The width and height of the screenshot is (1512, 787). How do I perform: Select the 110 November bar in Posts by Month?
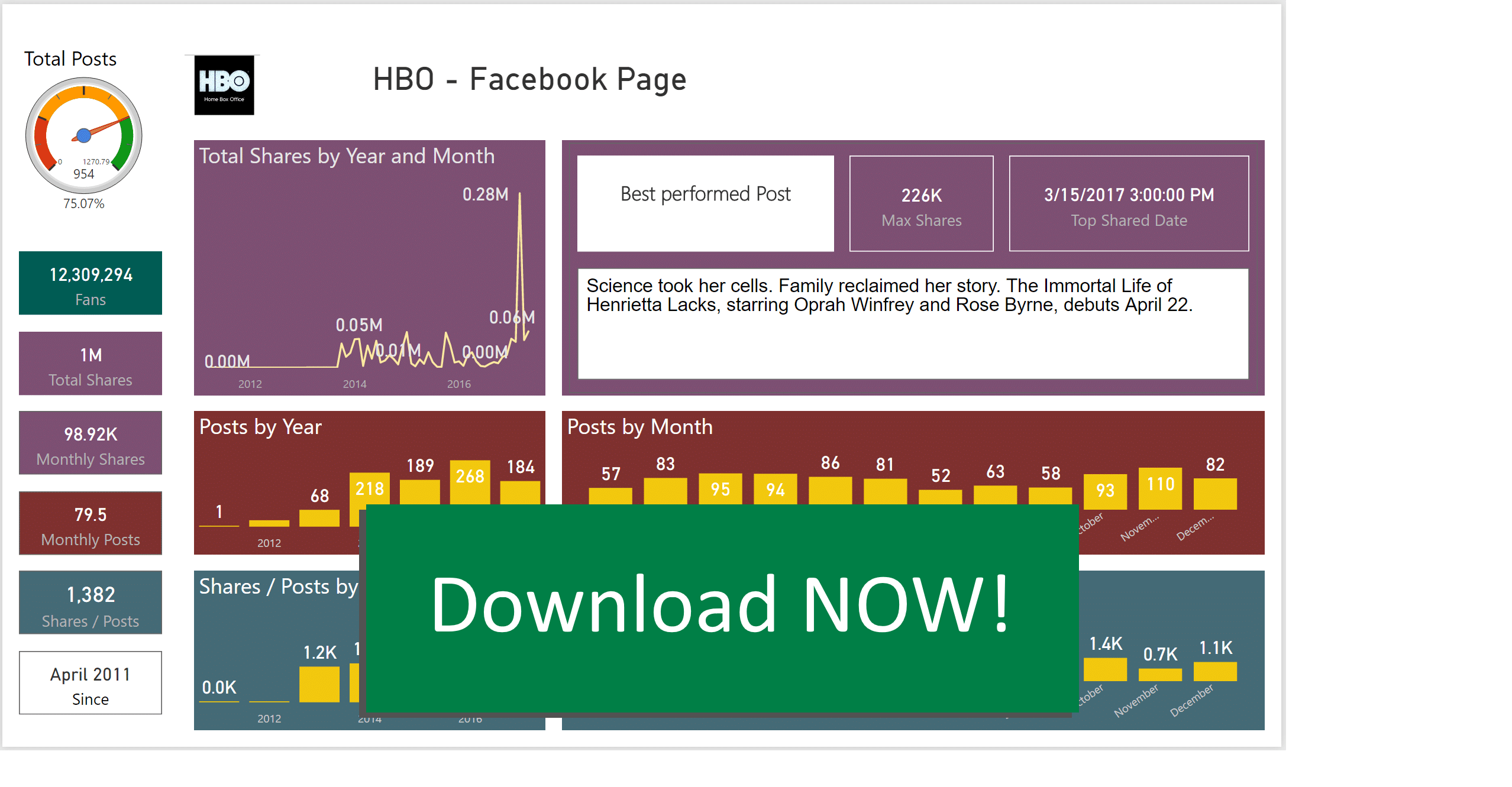pos(1160,488)
